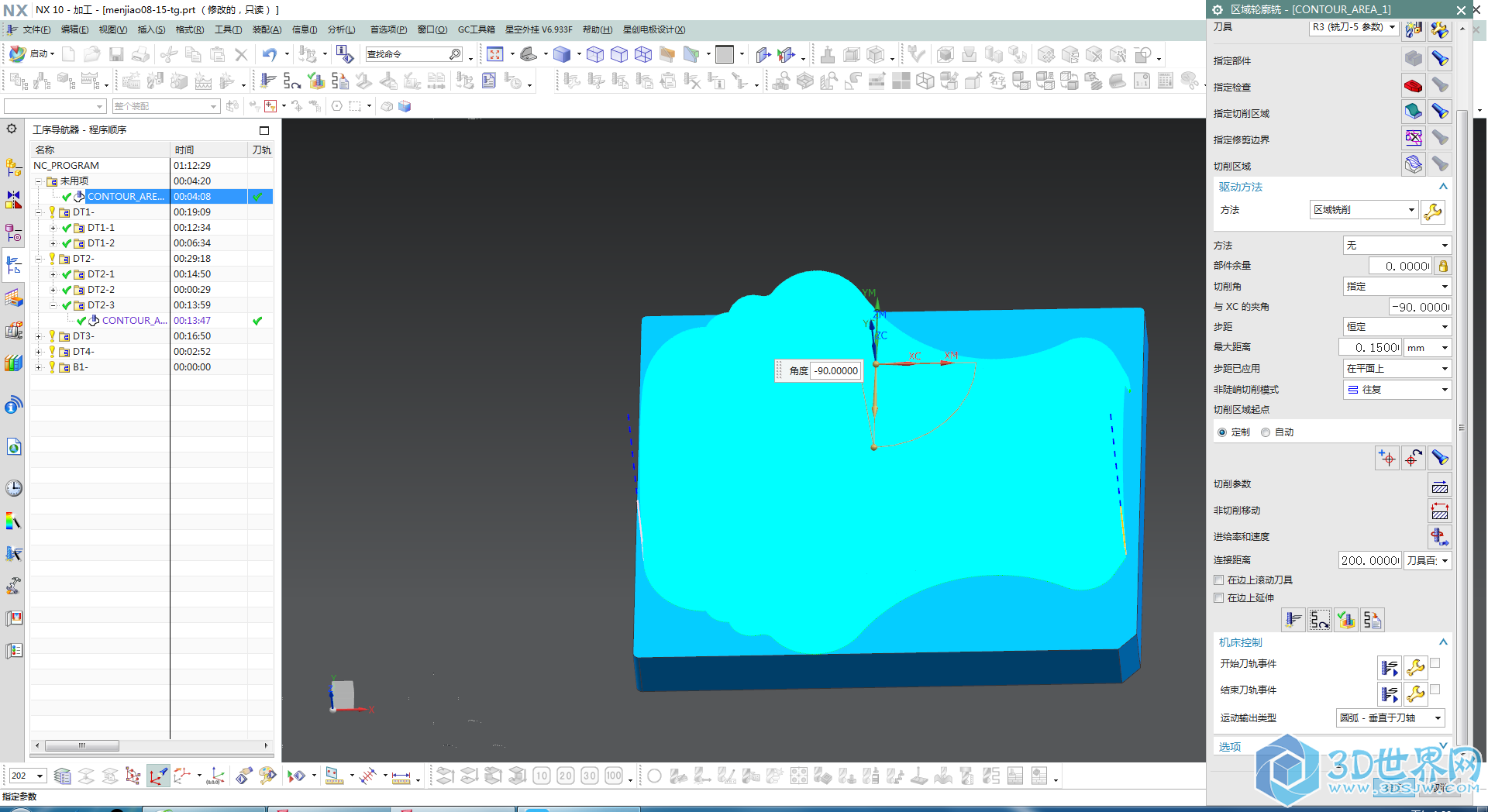Viewport: 1488px width, 812px height.
Task: Collapse the 驱动方法 section
Action: tap(1443, 187)
